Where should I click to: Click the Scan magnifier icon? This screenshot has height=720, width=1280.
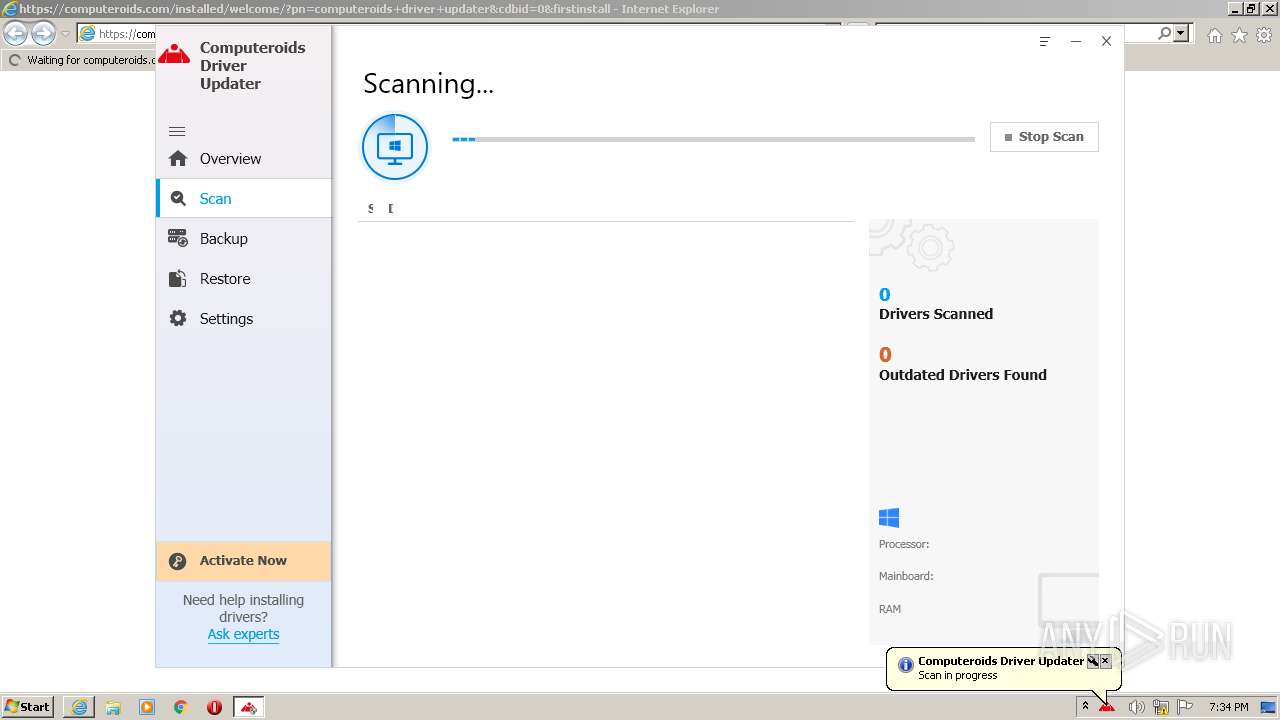tap(178, 198)
